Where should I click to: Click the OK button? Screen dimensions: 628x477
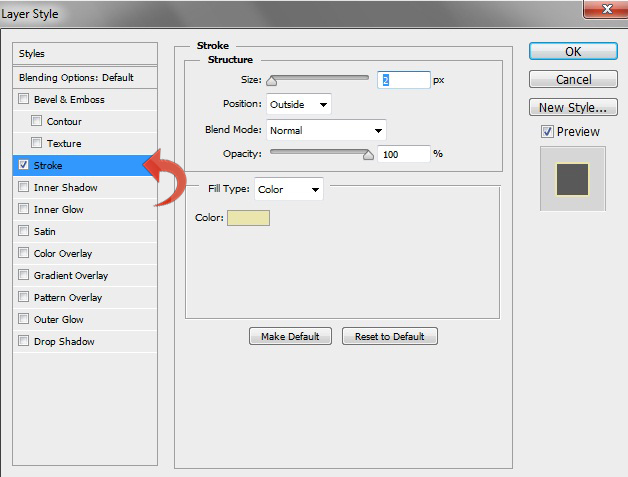(572, 51)
